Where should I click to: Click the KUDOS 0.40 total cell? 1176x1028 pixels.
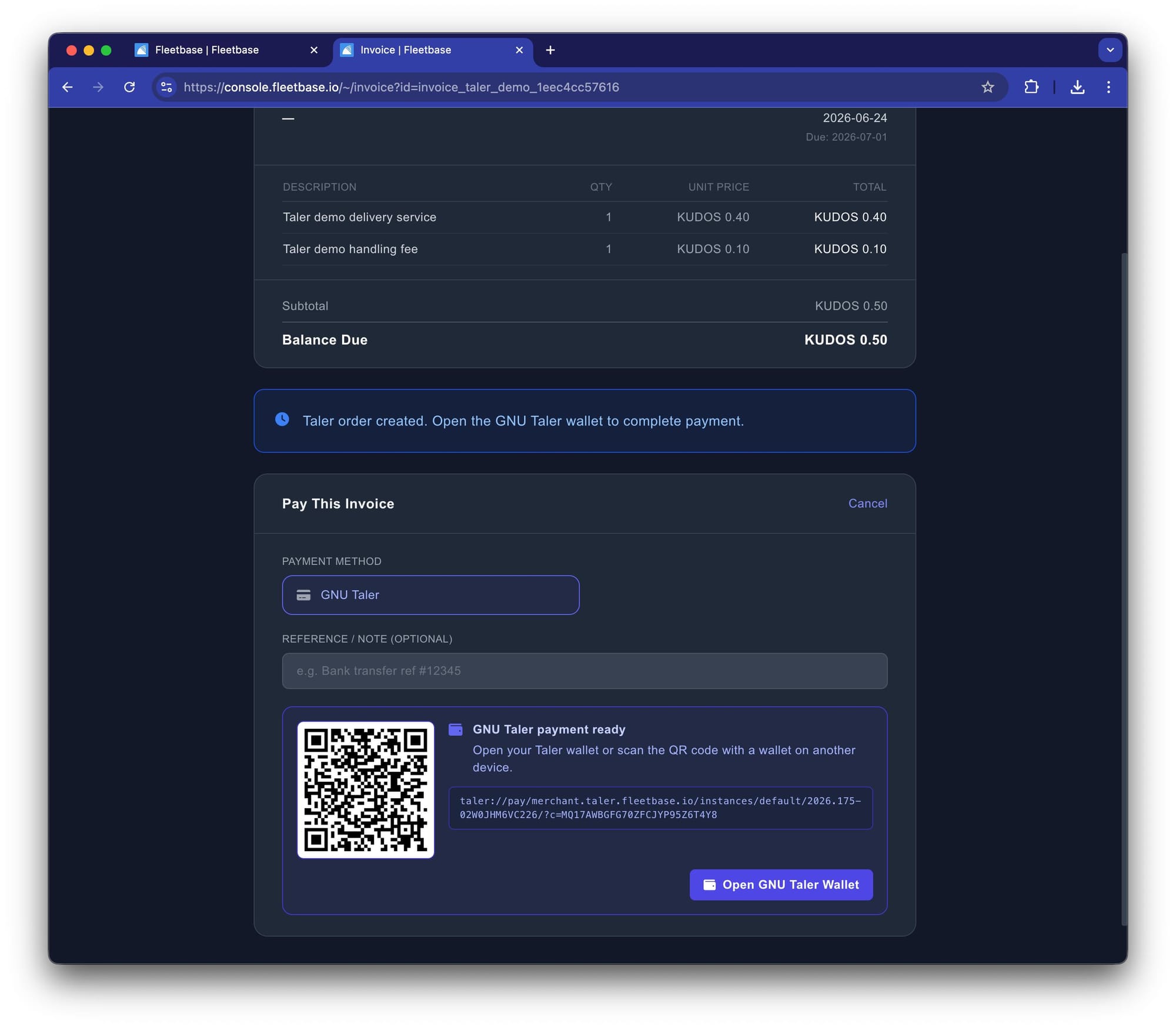click(850, 217)
